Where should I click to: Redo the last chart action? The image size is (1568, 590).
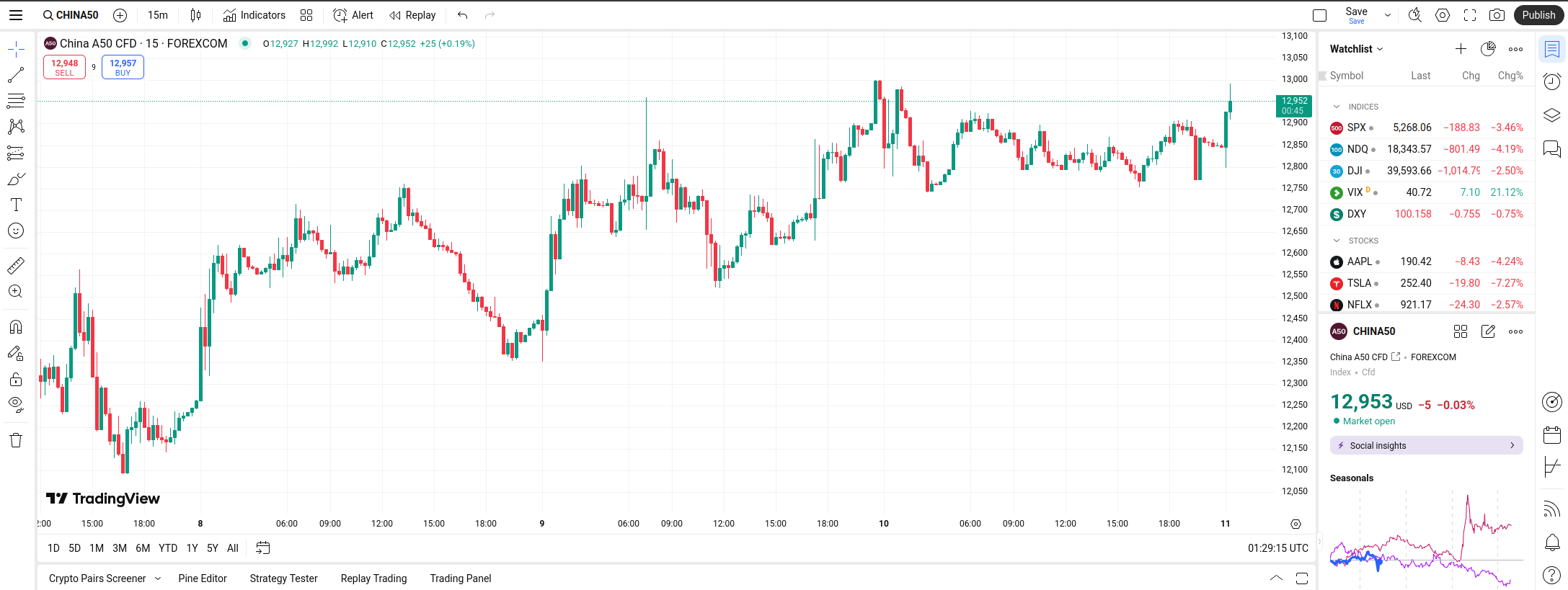[x=490, y=15]
